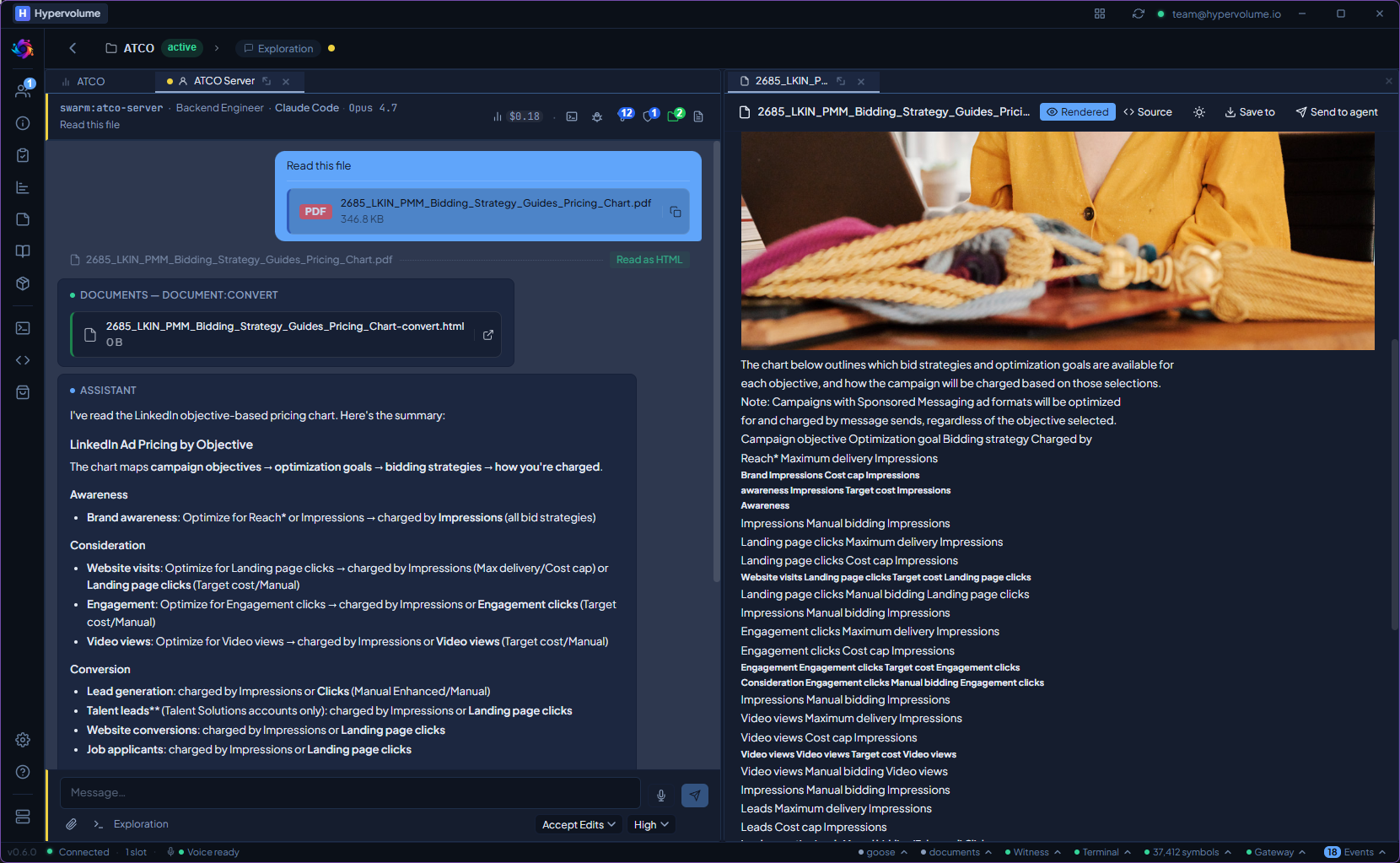Image resolution: width=1400 pixels, height=863 pixels.
Task: Copy the attached PDF with copy icon
Action: tap(676, 212)
